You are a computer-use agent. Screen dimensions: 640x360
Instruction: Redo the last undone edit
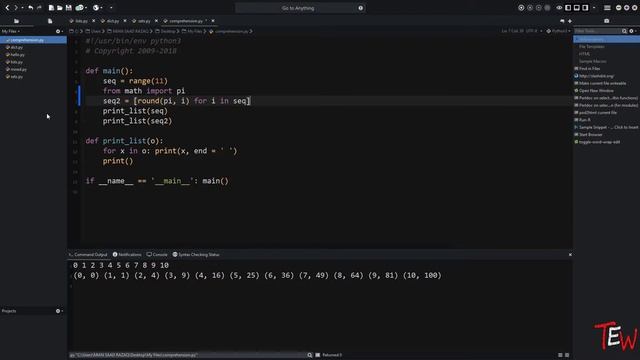click(39, 8)
